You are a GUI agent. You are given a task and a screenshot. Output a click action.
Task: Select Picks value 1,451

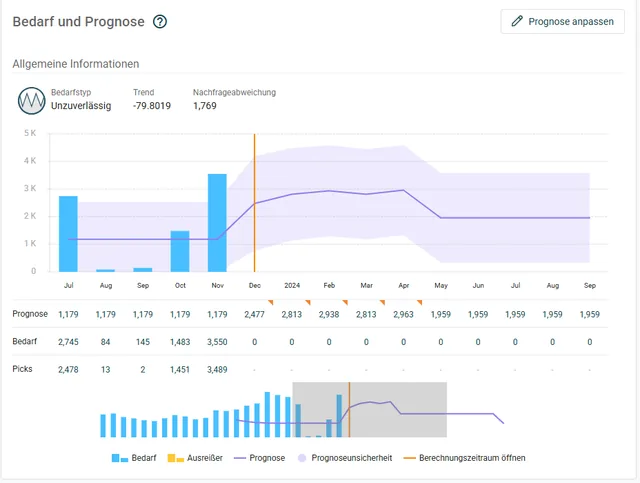[x=180, y=369]
